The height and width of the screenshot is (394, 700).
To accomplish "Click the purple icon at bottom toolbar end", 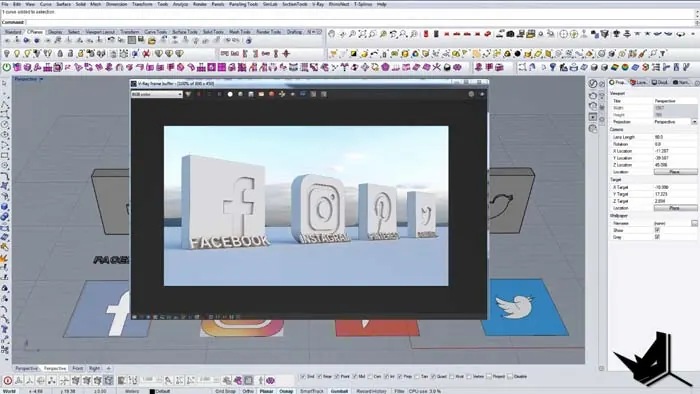I will [x=270, y=381].
